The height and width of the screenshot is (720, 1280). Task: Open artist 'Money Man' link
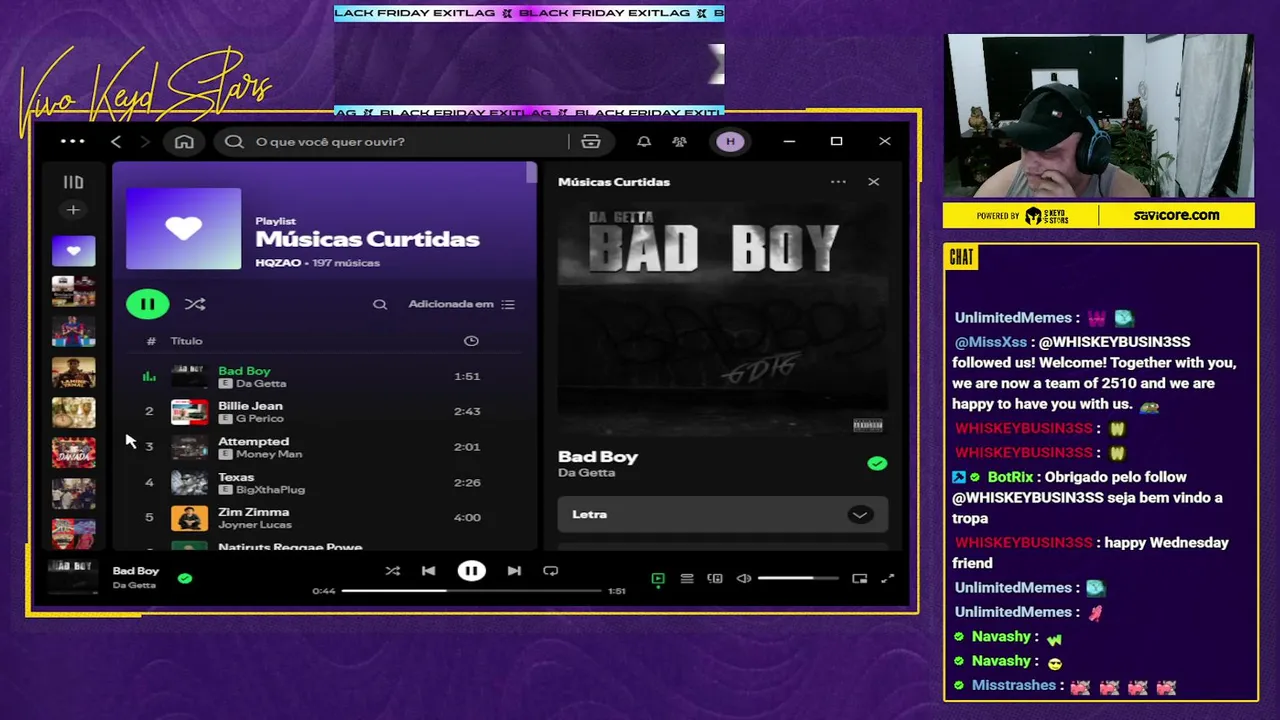(268, 454)
